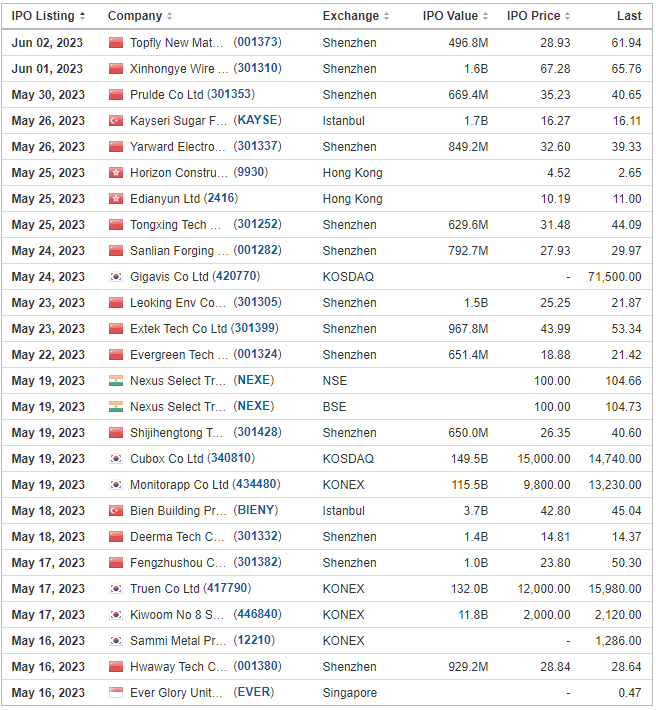
Task: Click Hong Kong flag beside Horizon Constru
Action: point(116,173)
